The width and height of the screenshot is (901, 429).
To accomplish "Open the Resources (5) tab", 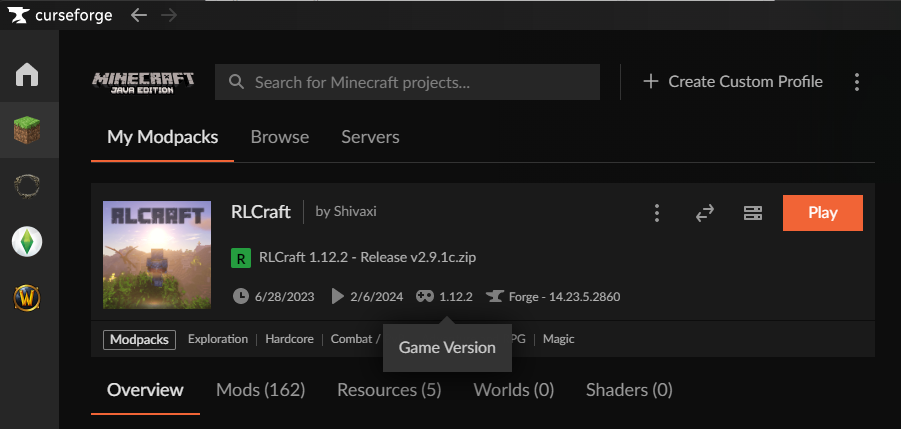I will (x=389, y=390).
